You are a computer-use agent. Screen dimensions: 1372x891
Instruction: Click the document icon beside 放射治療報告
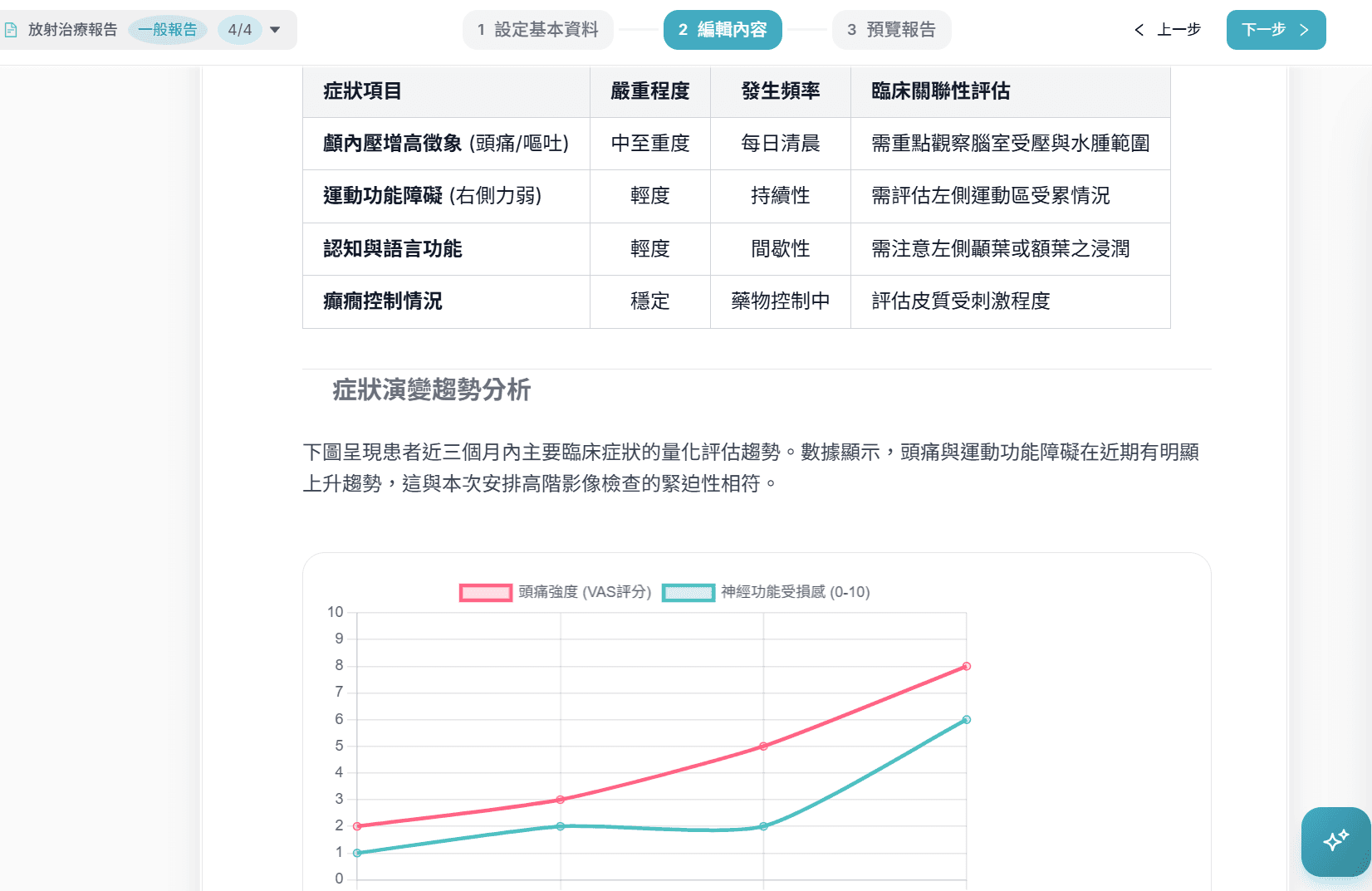pyautogui.click(x=11, y=30)
